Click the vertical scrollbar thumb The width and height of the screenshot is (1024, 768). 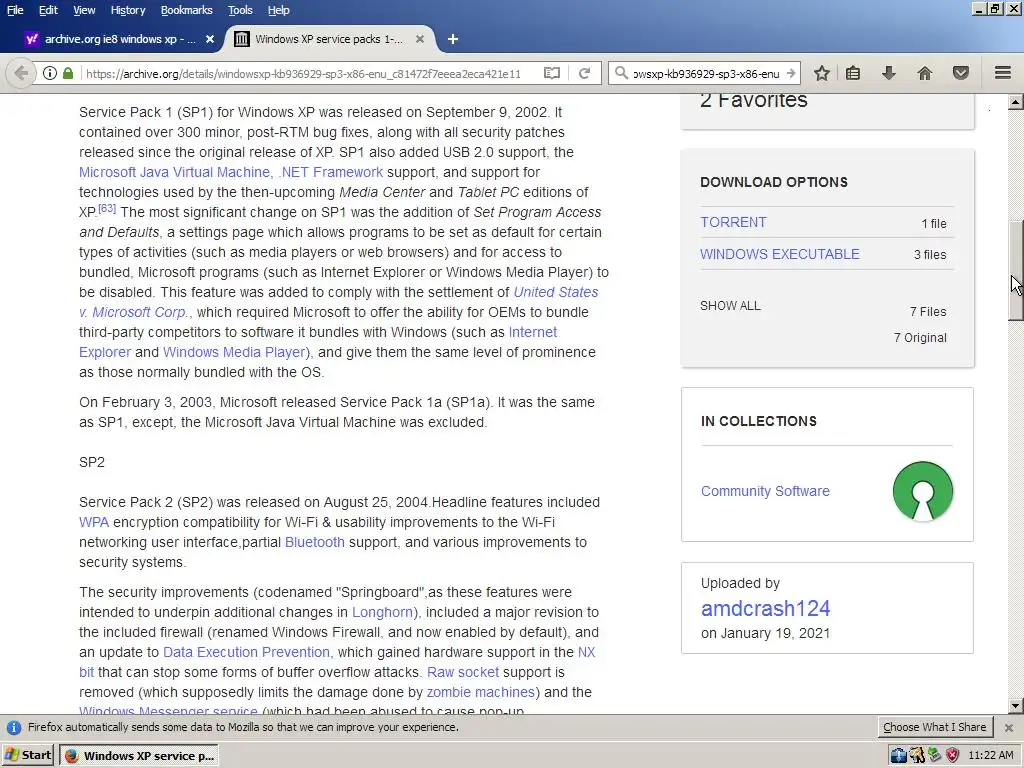pos(1015,270)
